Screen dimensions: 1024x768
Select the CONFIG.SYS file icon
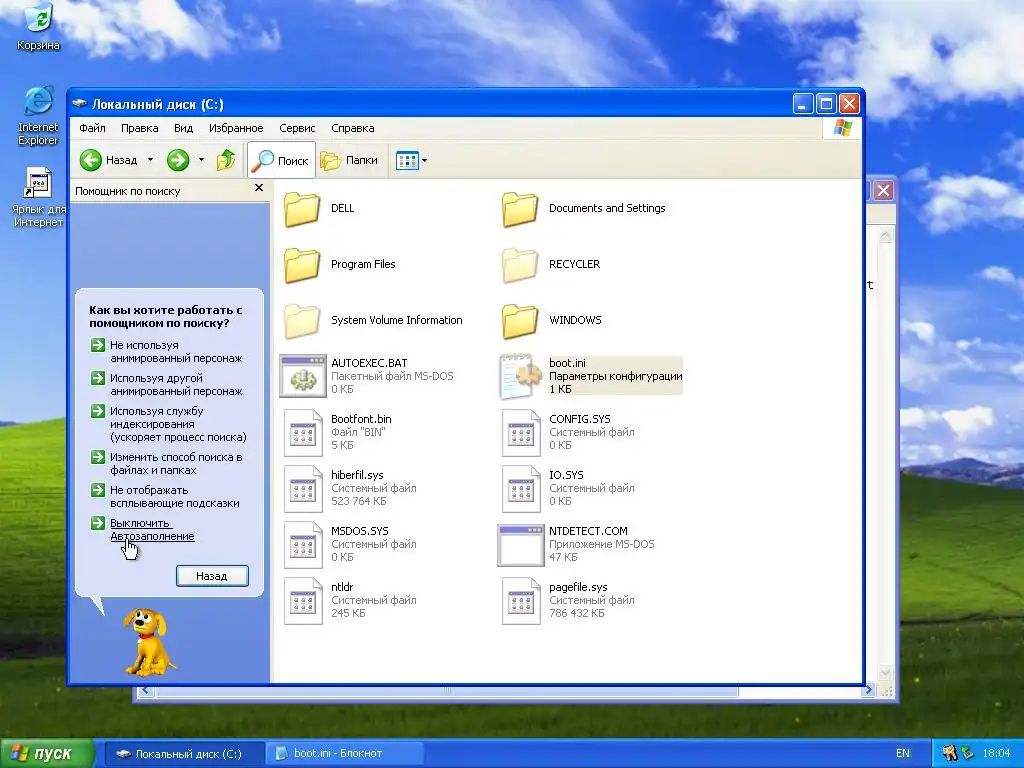pos(521,432)
